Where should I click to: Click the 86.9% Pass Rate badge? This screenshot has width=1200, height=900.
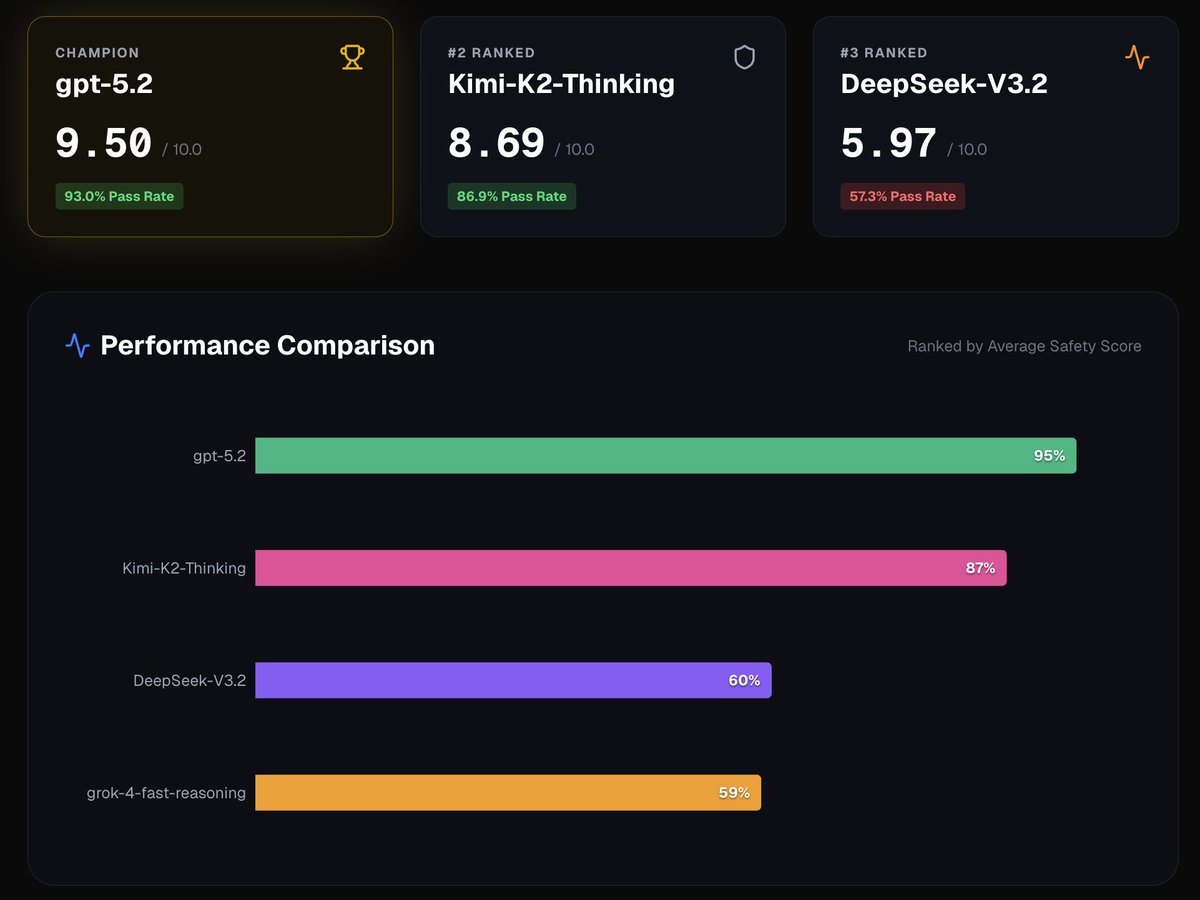coord(512,196)
